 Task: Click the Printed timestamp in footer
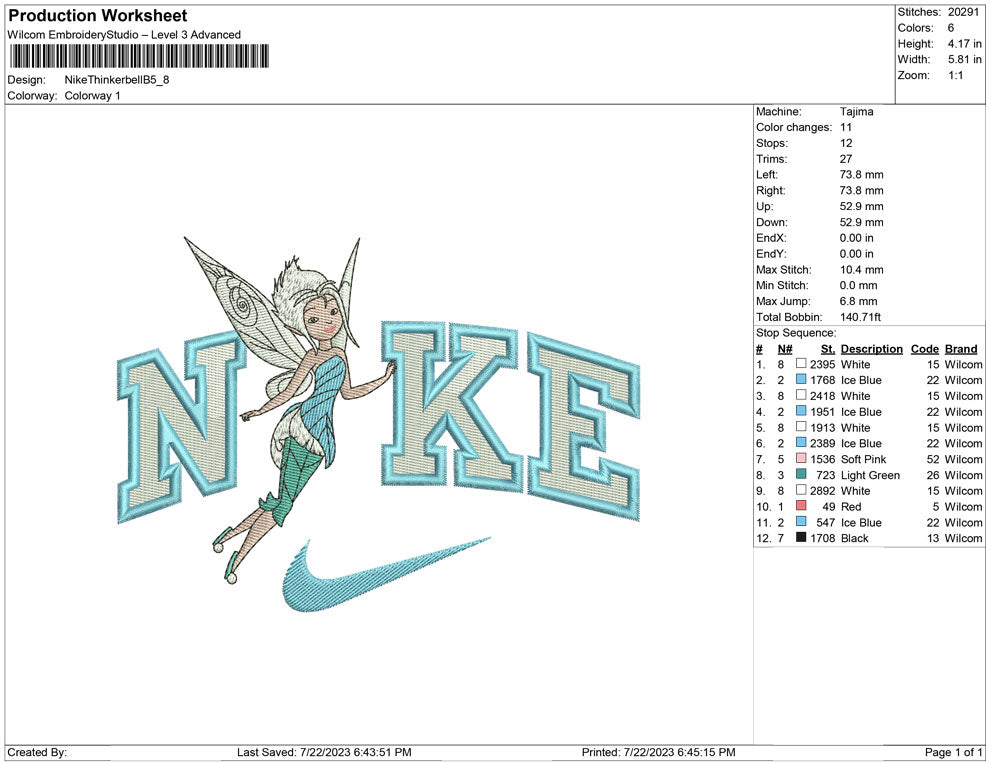tap(659, 752)
